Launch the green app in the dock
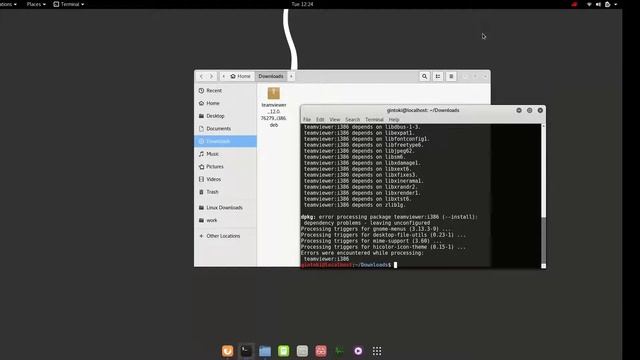Screen dimensions: 640x360 (284, 351)
